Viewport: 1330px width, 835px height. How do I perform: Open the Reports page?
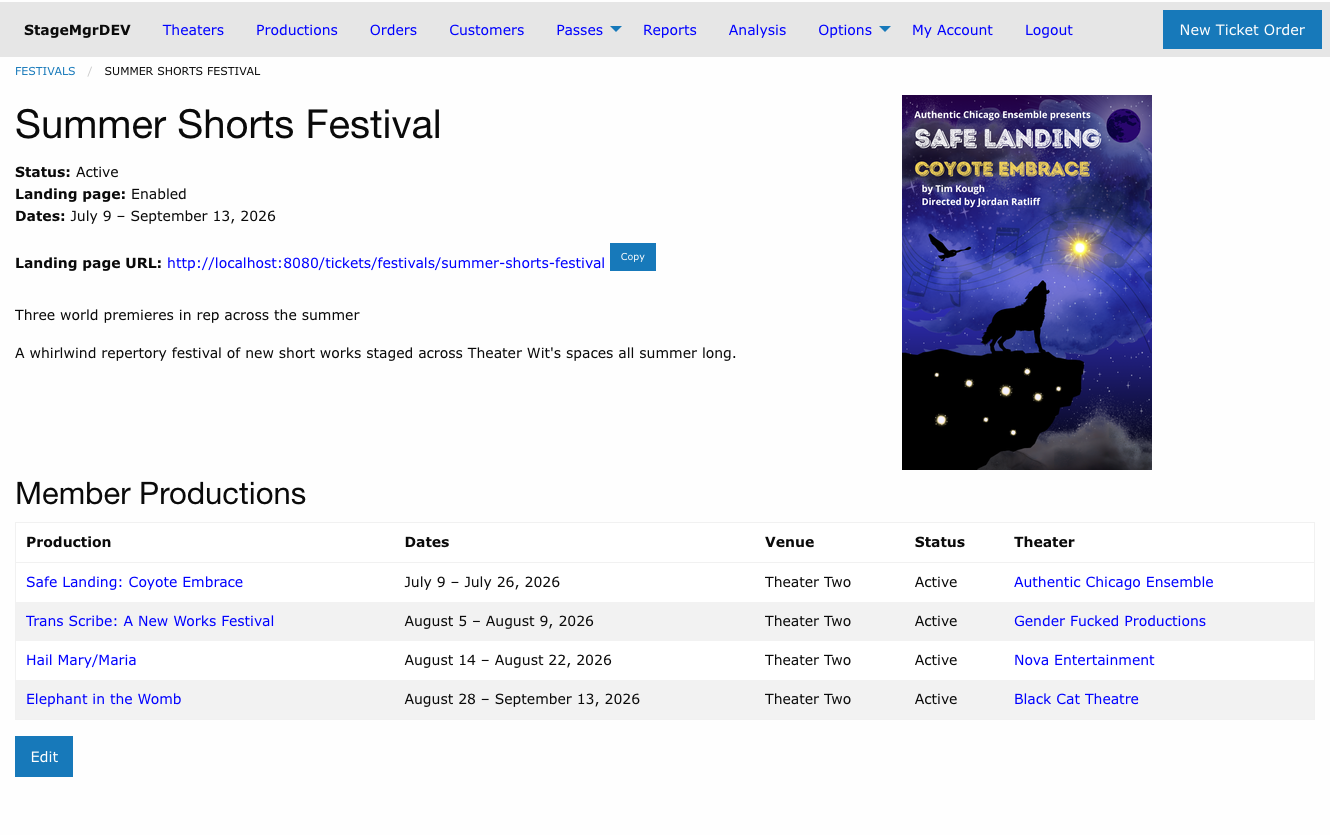click(670, 30)
